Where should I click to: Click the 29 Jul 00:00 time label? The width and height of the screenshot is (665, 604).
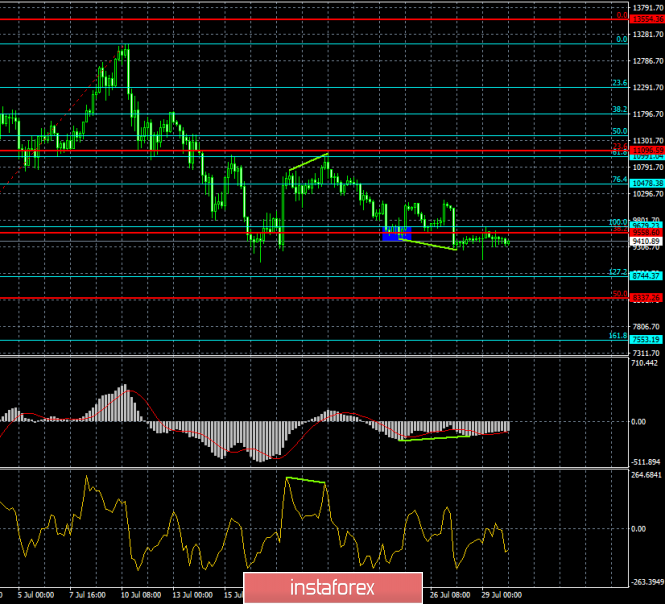point(502,595)
